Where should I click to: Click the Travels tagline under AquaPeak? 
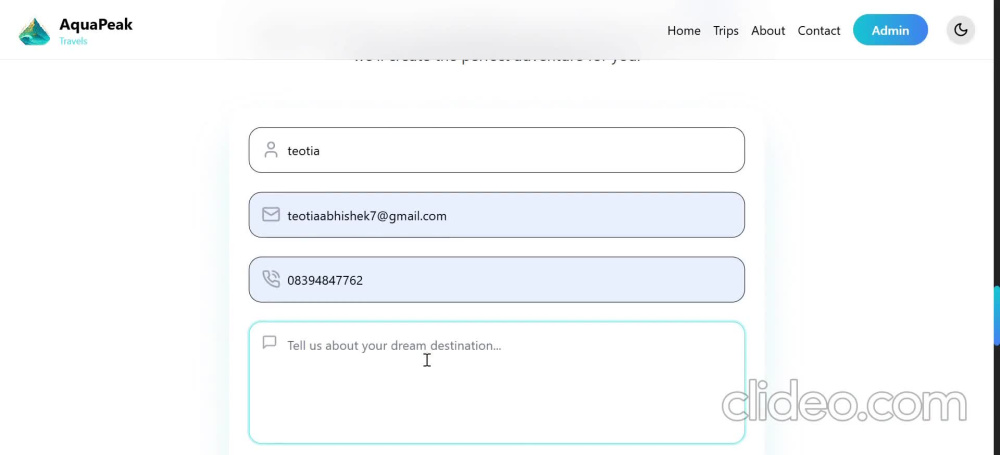73,41
